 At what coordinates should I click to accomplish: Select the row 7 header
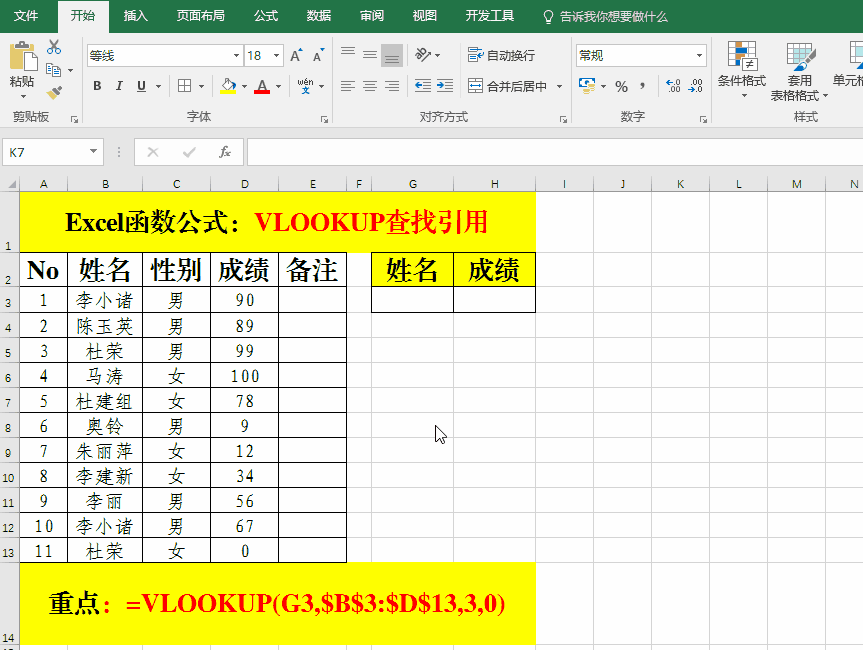9,401
